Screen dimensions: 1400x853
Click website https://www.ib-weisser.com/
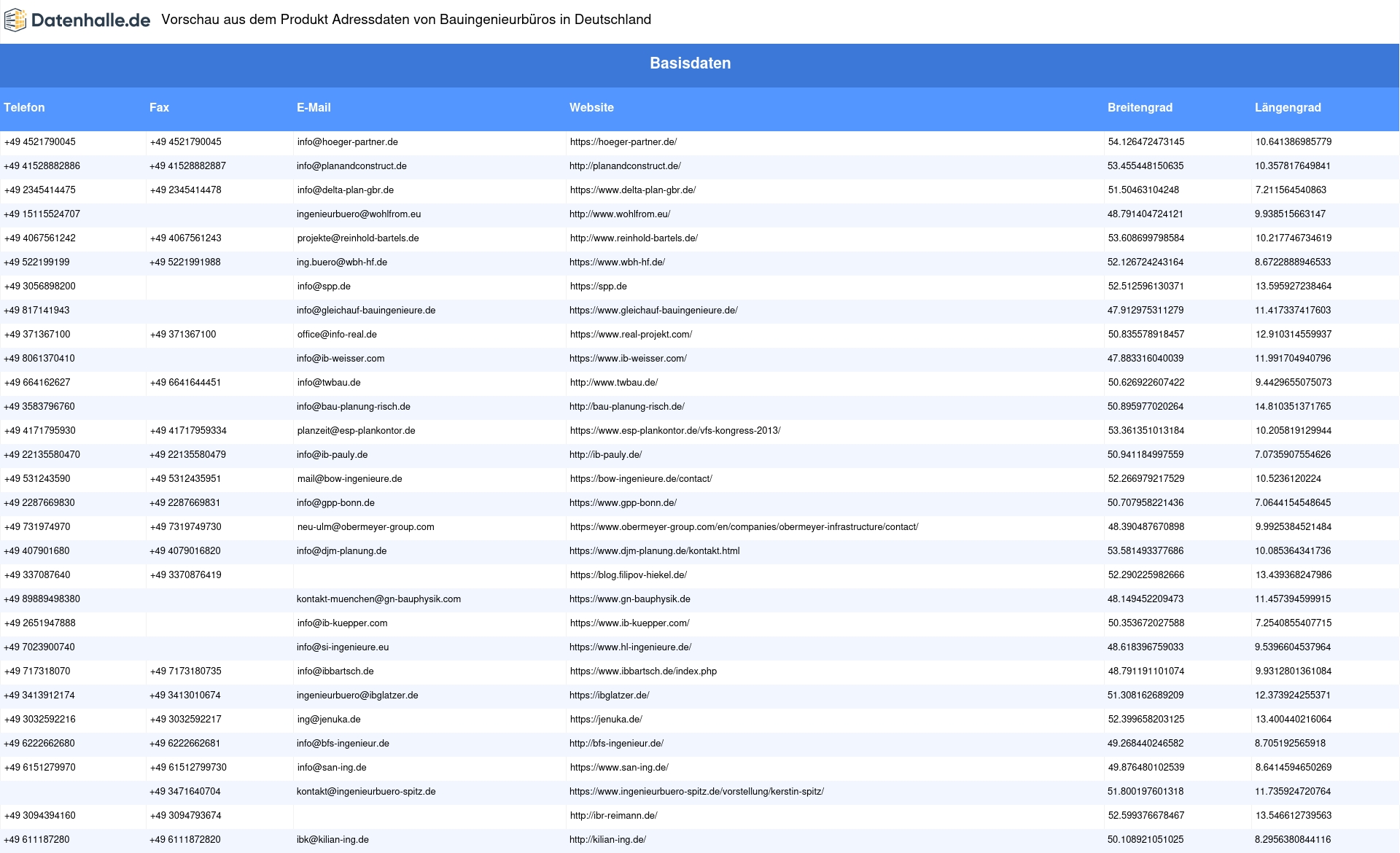[x=628, y=359]
